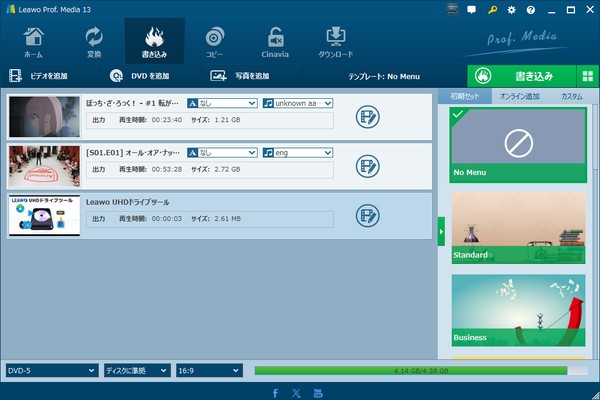Switch to the オンライン追加 template tab
The image size is (600, 400).
pyautogui.click(x=519, y=96)
